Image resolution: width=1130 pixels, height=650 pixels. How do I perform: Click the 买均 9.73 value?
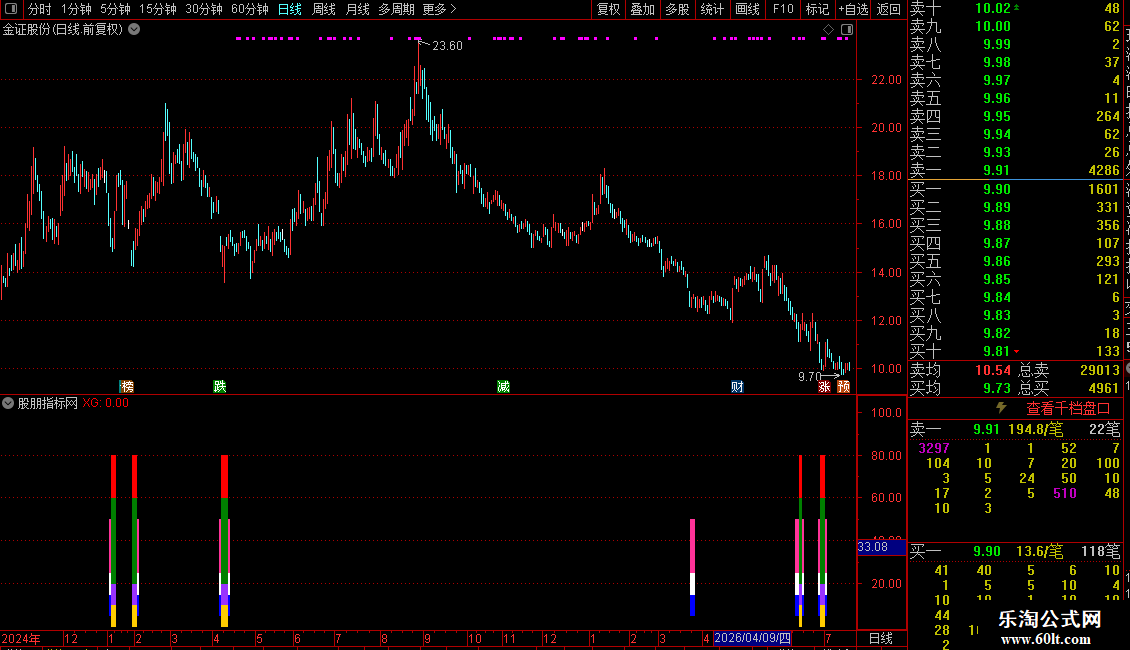[x=997, y=388]
